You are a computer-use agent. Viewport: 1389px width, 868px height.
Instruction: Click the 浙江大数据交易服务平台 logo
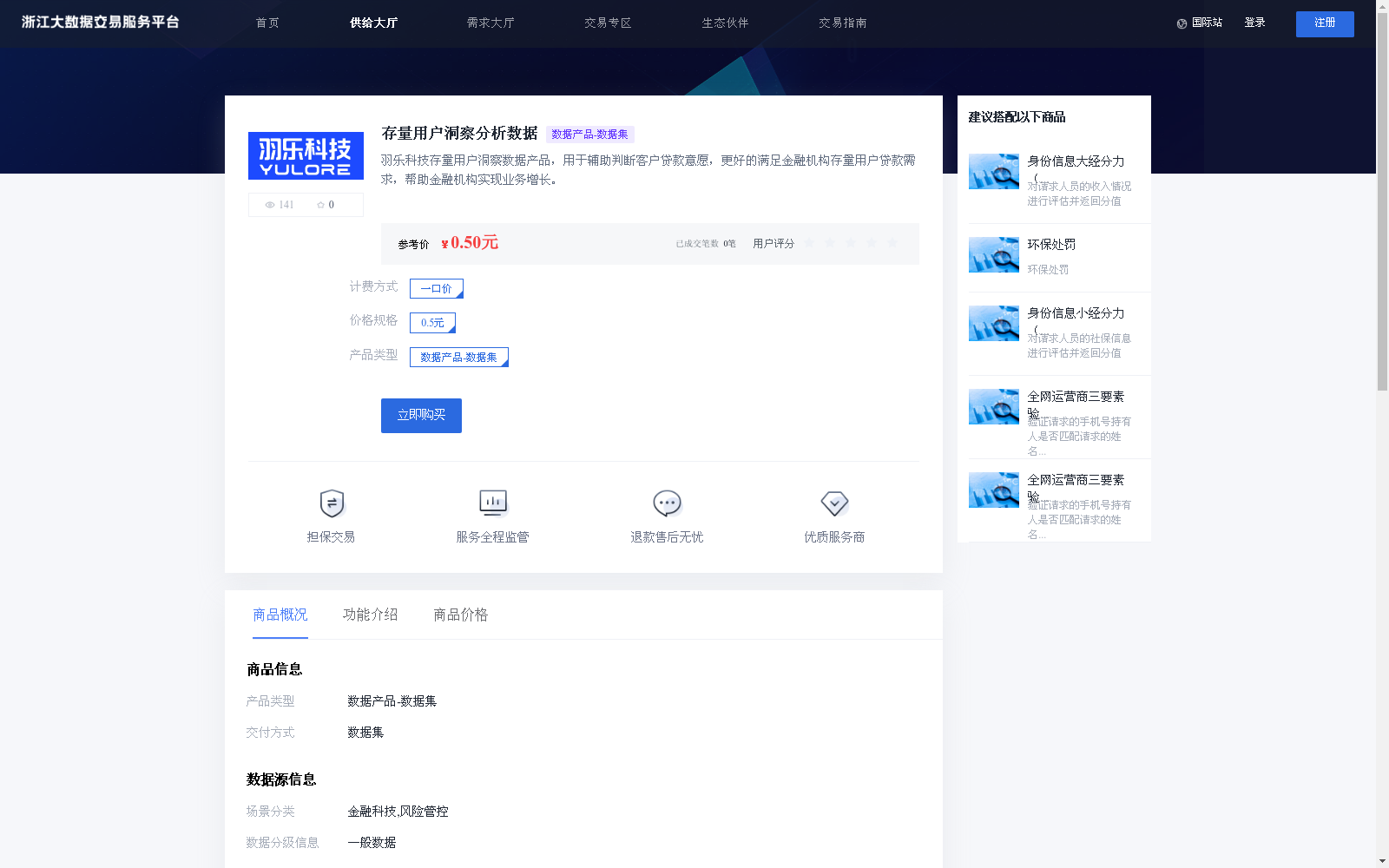(100, 23)
